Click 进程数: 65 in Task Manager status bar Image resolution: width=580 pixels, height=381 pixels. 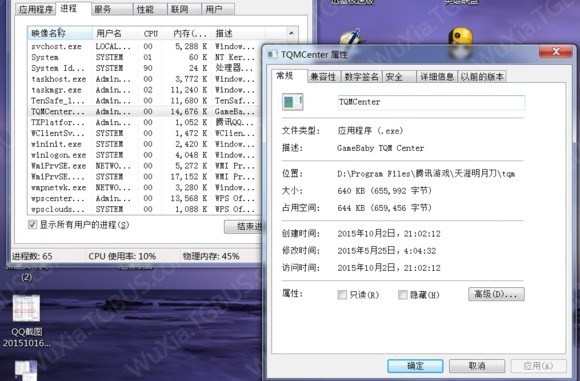click(x=32, y=256)
